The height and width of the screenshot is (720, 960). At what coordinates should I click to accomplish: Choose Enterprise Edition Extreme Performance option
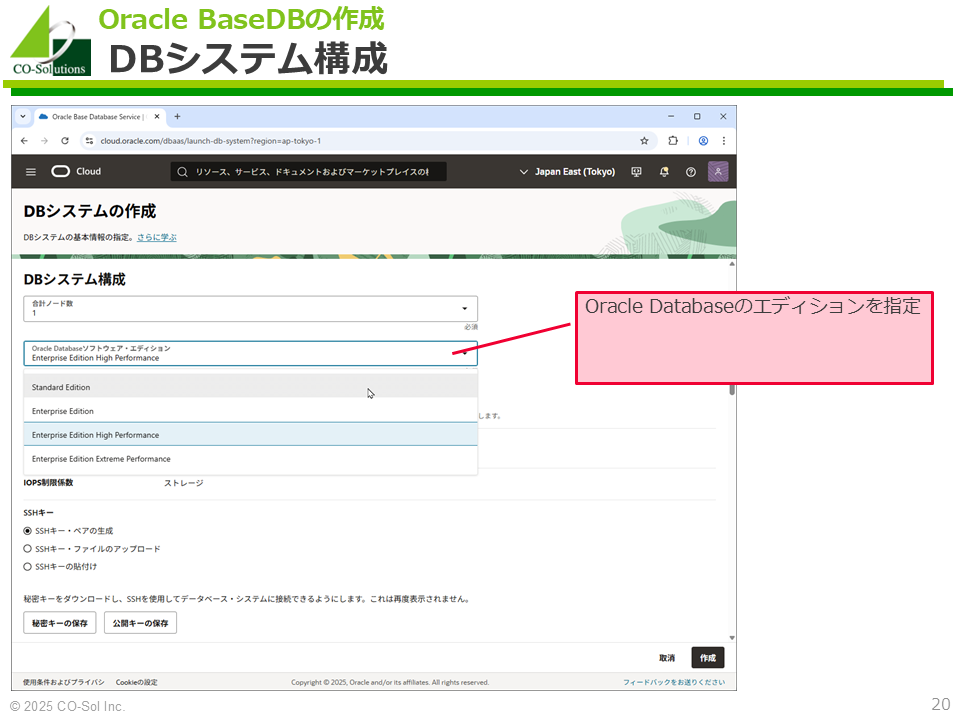pos(250,459)
